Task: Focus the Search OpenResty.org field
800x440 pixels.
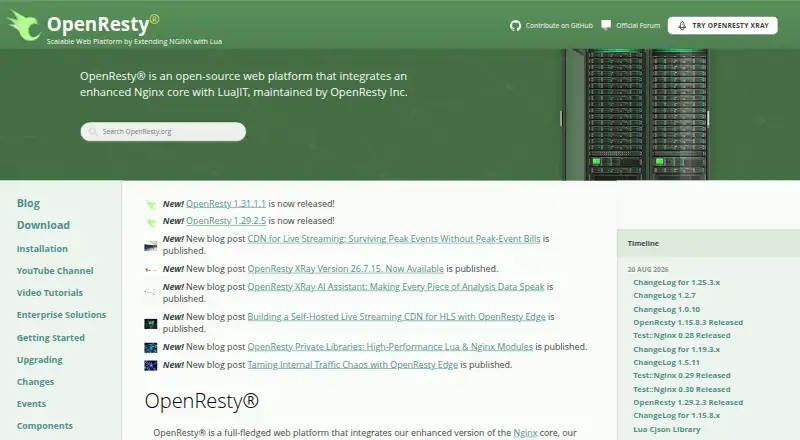Action: [163, 132]
